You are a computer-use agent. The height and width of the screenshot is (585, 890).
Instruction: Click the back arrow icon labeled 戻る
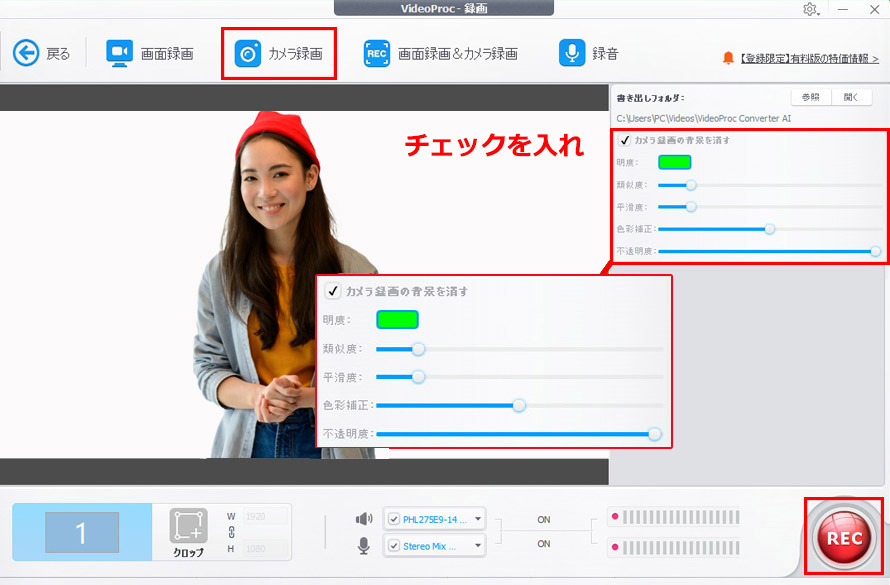[x=25, y=53]
